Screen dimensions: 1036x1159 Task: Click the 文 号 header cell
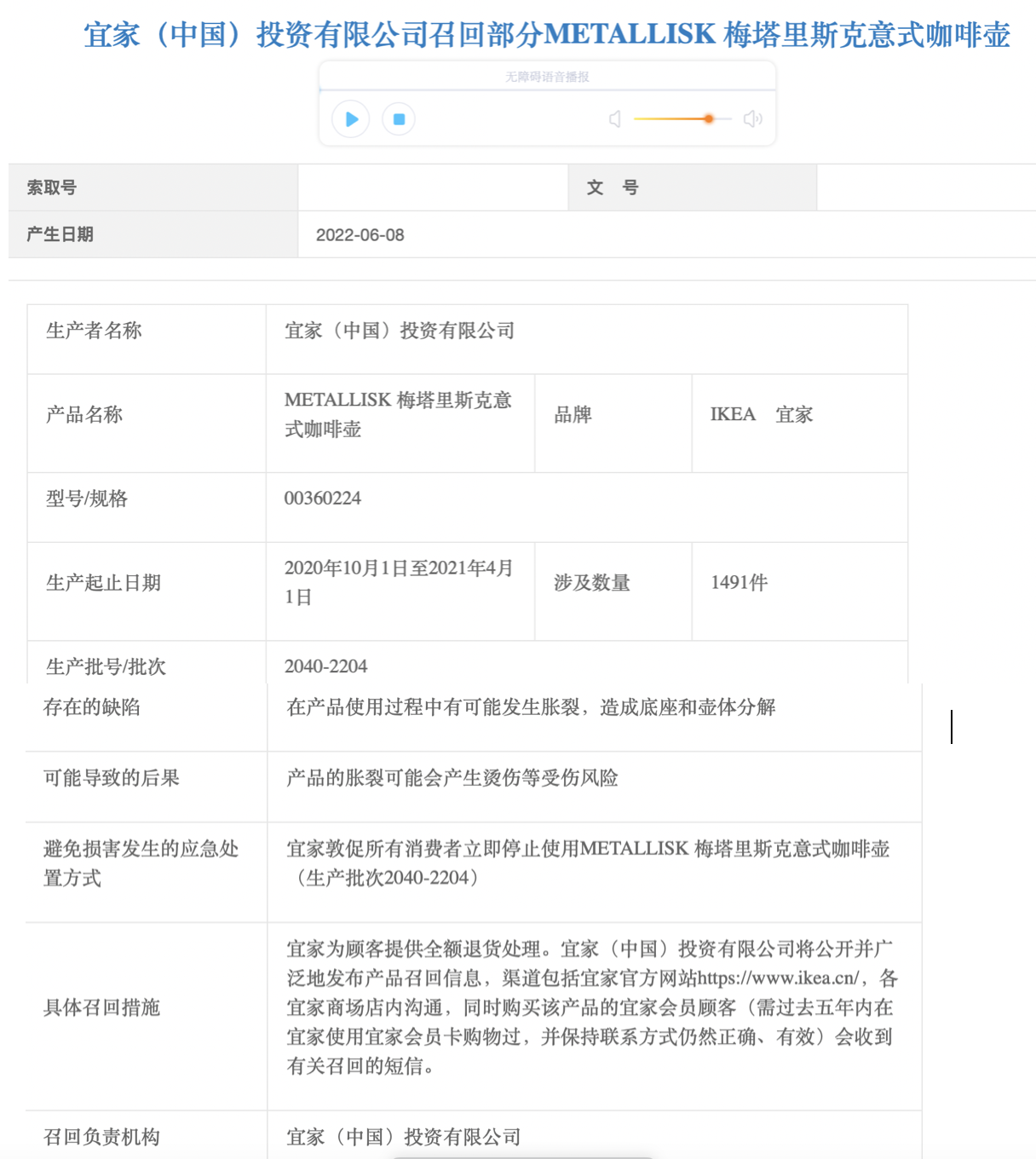(x=693, y=187)
